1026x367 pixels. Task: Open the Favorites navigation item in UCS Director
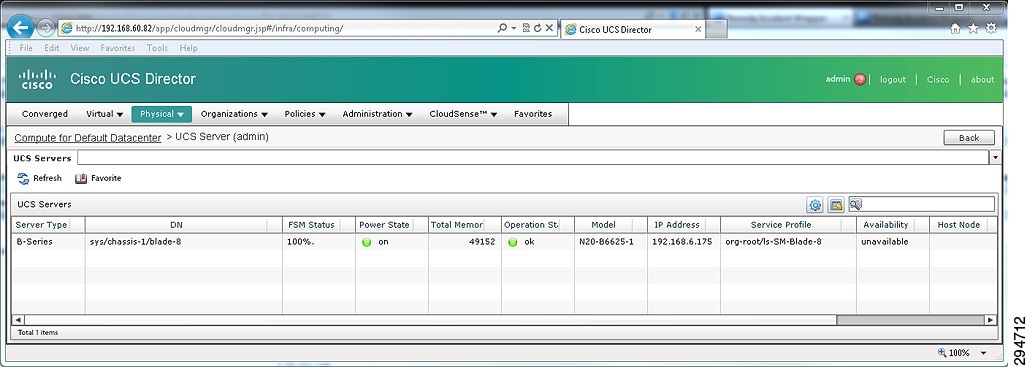click(x=533, y=114)
